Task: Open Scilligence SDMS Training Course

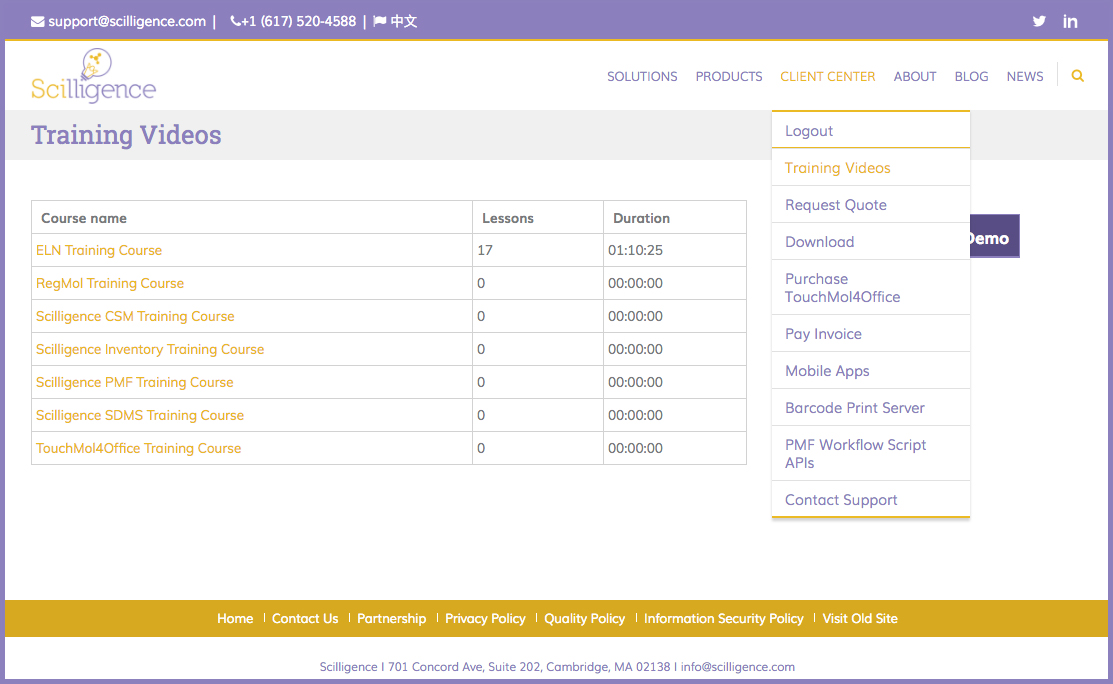Action: point(140,415)
